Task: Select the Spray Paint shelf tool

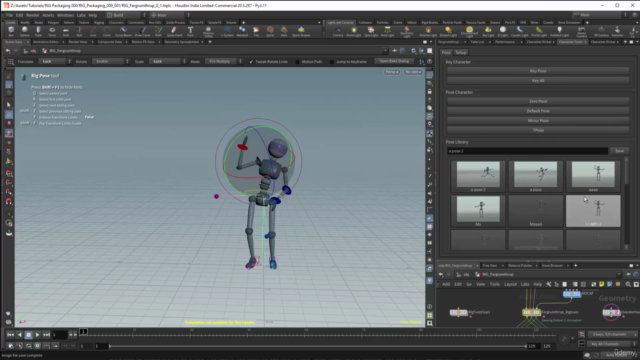Action: pyautogui.click(x=174, y=31)
